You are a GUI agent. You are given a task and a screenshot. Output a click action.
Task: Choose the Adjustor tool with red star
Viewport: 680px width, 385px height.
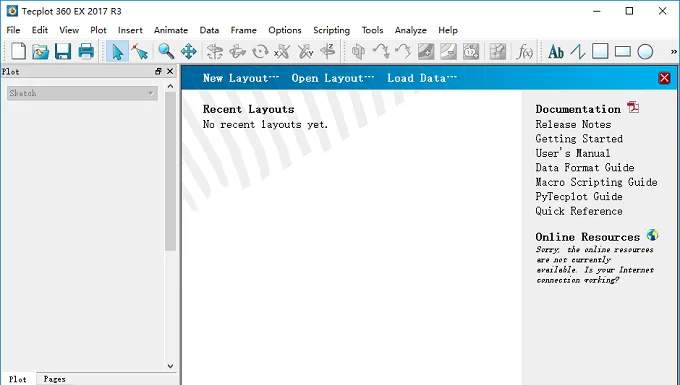[140, 52]
